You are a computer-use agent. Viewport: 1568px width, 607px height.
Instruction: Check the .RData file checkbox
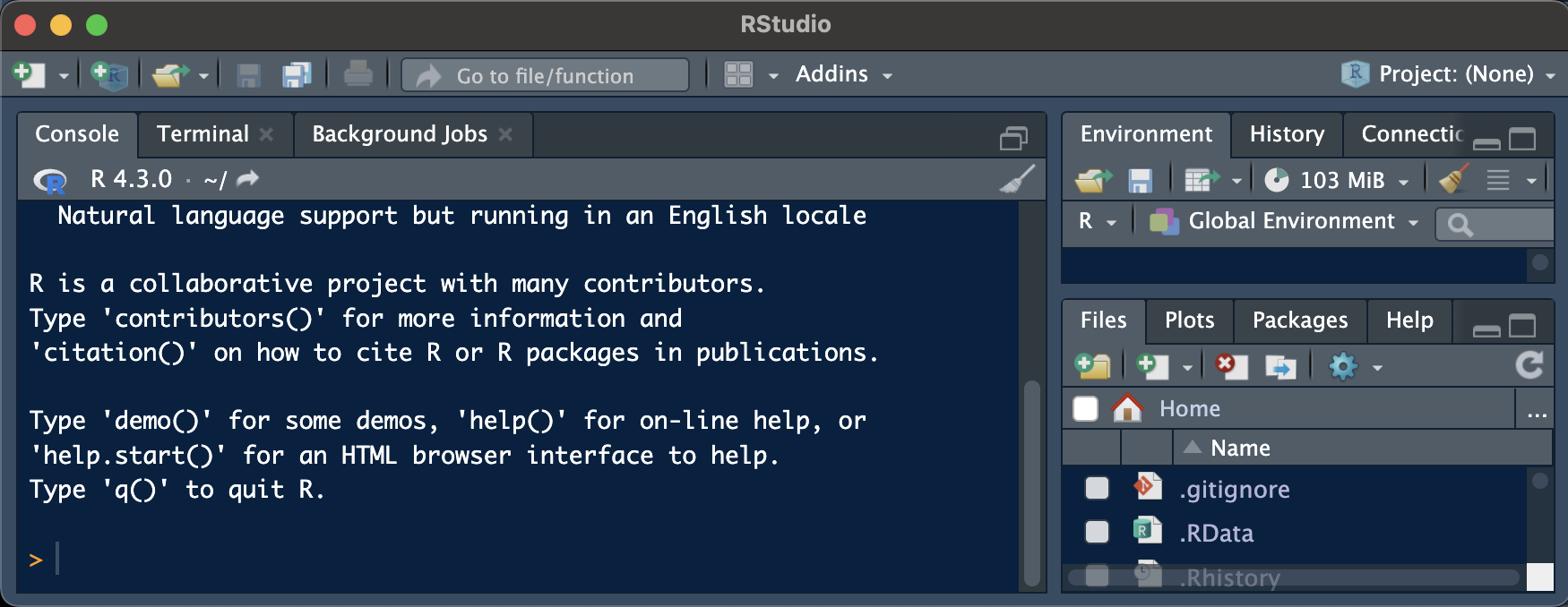pyautogui.click(x=1097, y=532)
